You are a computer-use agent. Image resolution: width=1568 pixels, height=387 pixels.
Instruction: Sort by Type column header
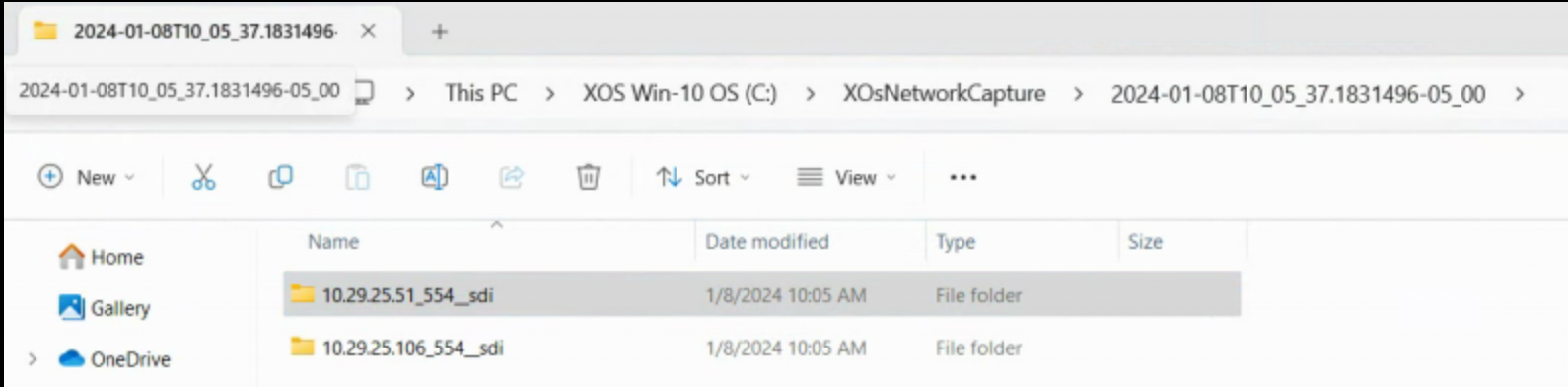(956, 242)
